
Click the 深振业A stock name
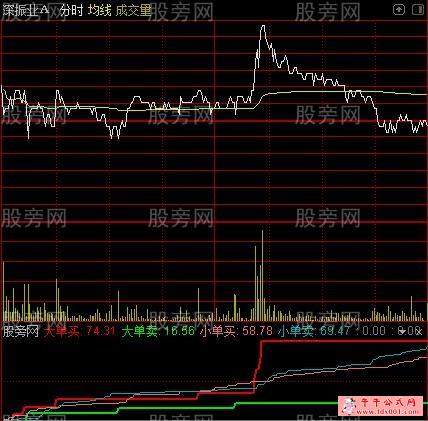26,11
